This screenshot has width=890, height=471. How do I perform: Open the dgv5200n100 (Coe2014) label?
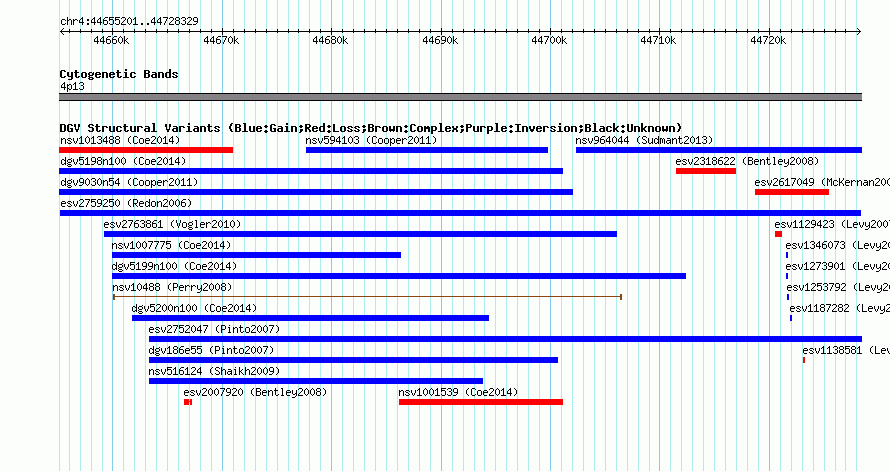(x=194, y=308)
